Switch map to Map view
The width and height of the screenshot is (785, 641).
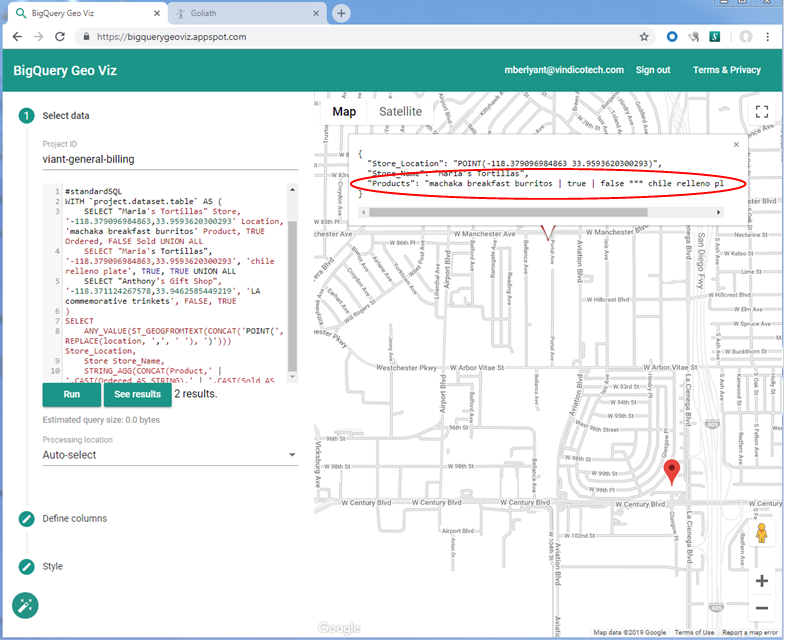coord(344,112)
